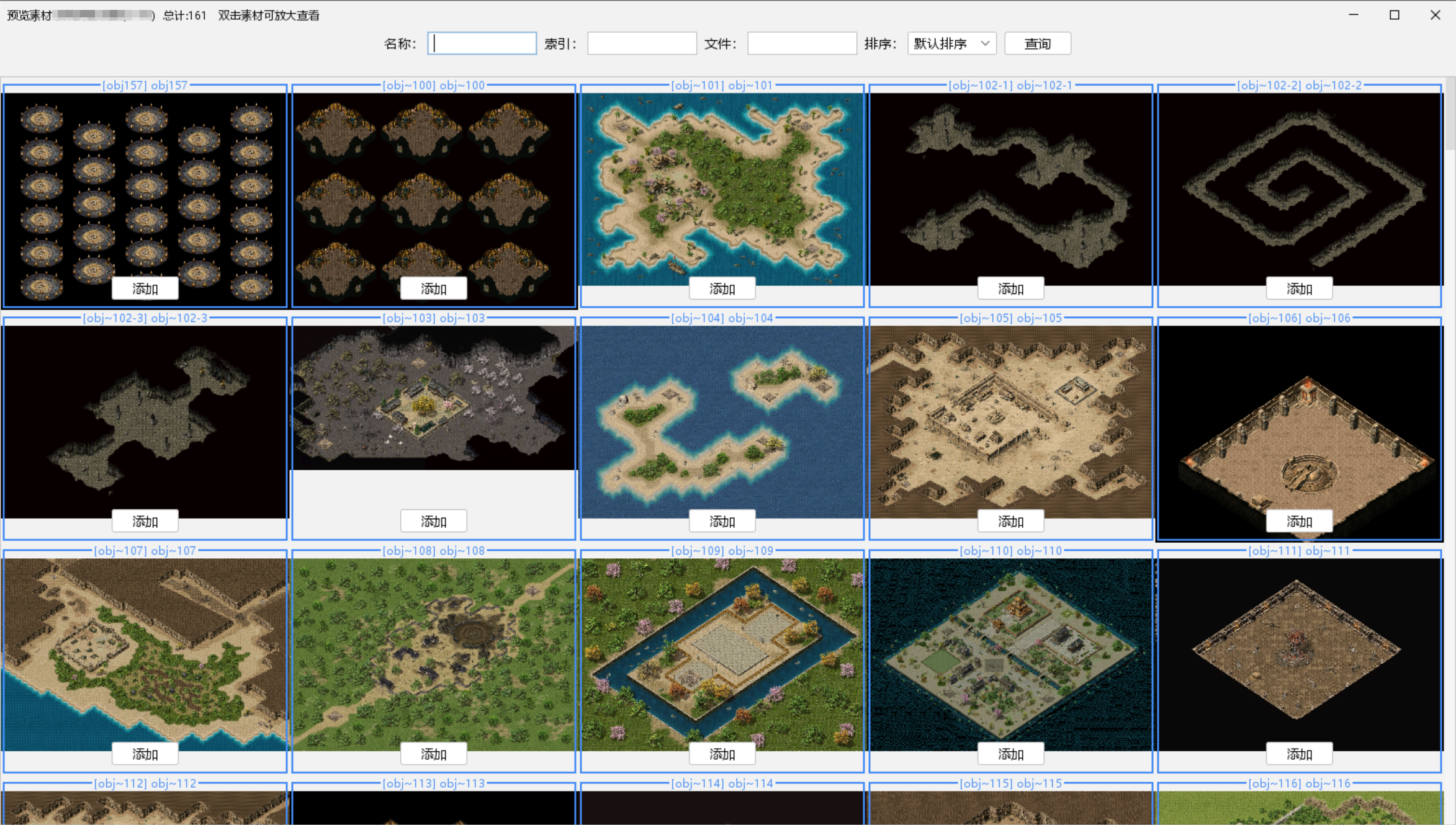Image resolution: width=1456 pixels, height=825 pixels.
Task: Add obj~107 via its 添加 button
Action: pyautogui.click(x=145, y=754)
